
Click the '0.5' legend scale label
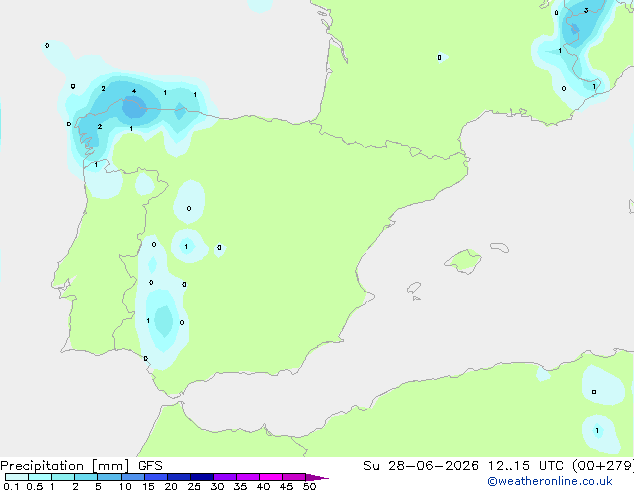(34, 486)
